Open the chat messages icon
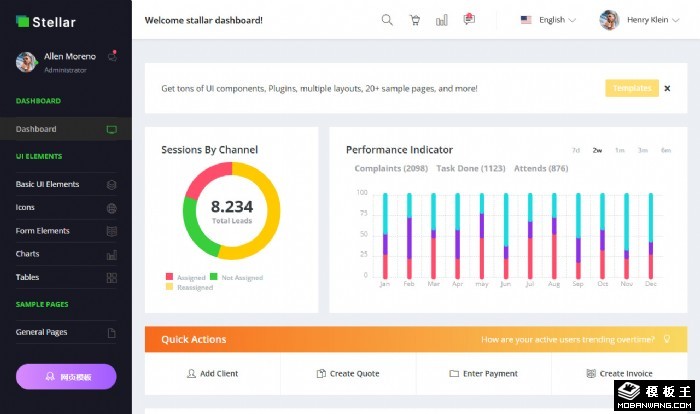Screen dimensions: 700x414 [469, 19]
